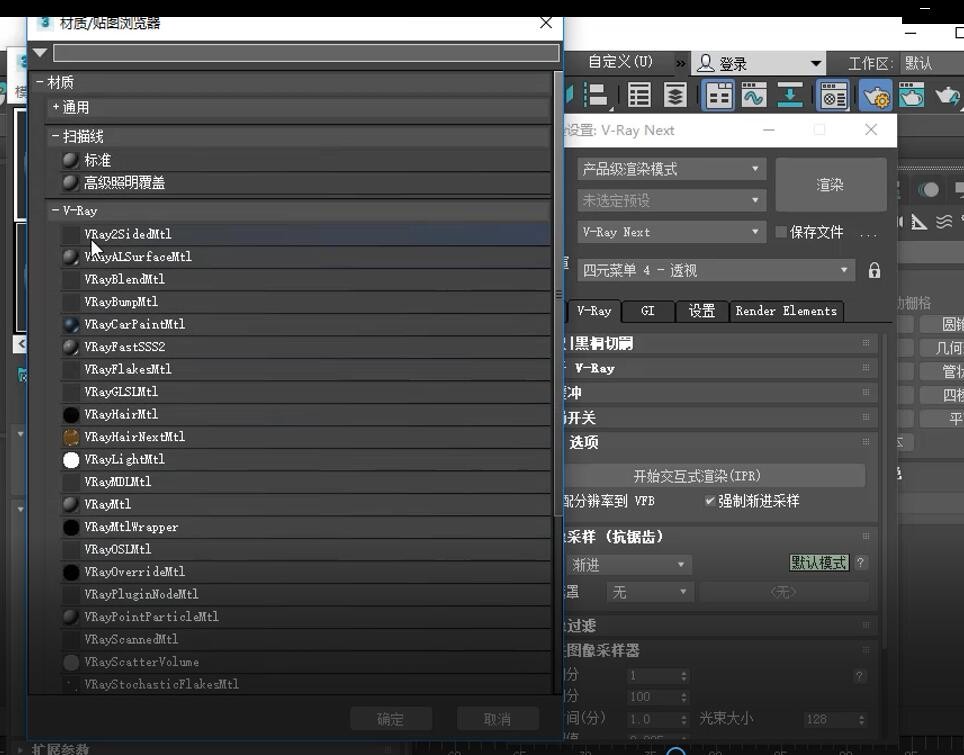Screen dimensions: 964x755
Task: Click the VRayMtlWrapper black sphere icon
Action: [x=71, y=528]
